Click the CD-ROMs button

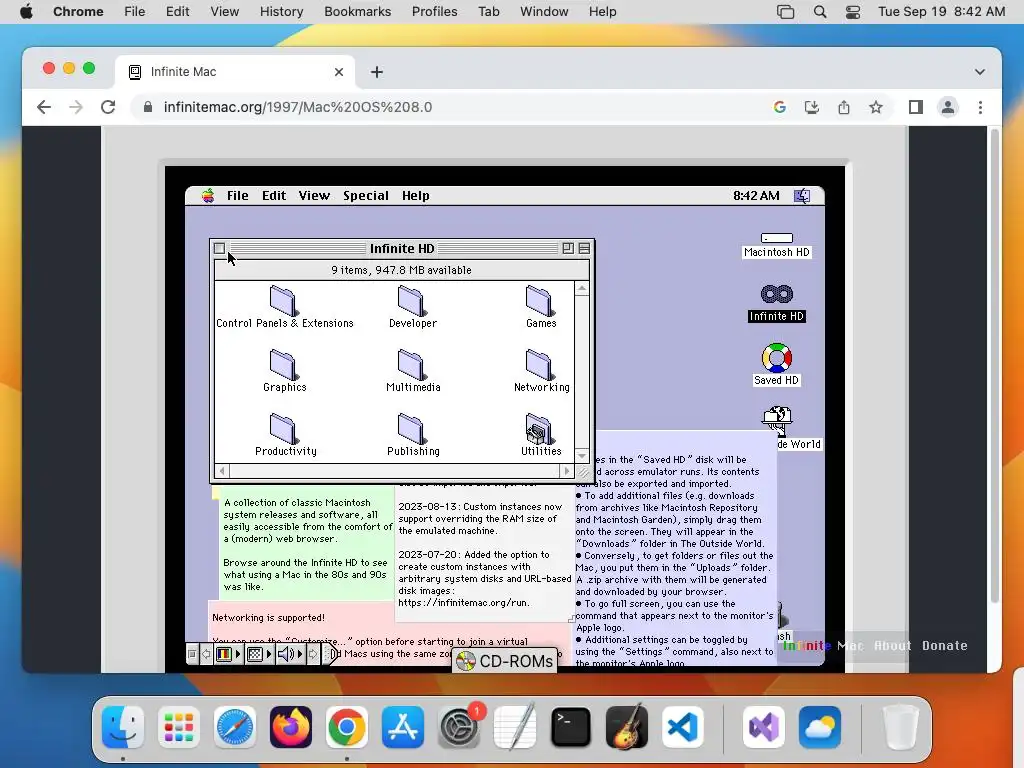click(505, 661)
